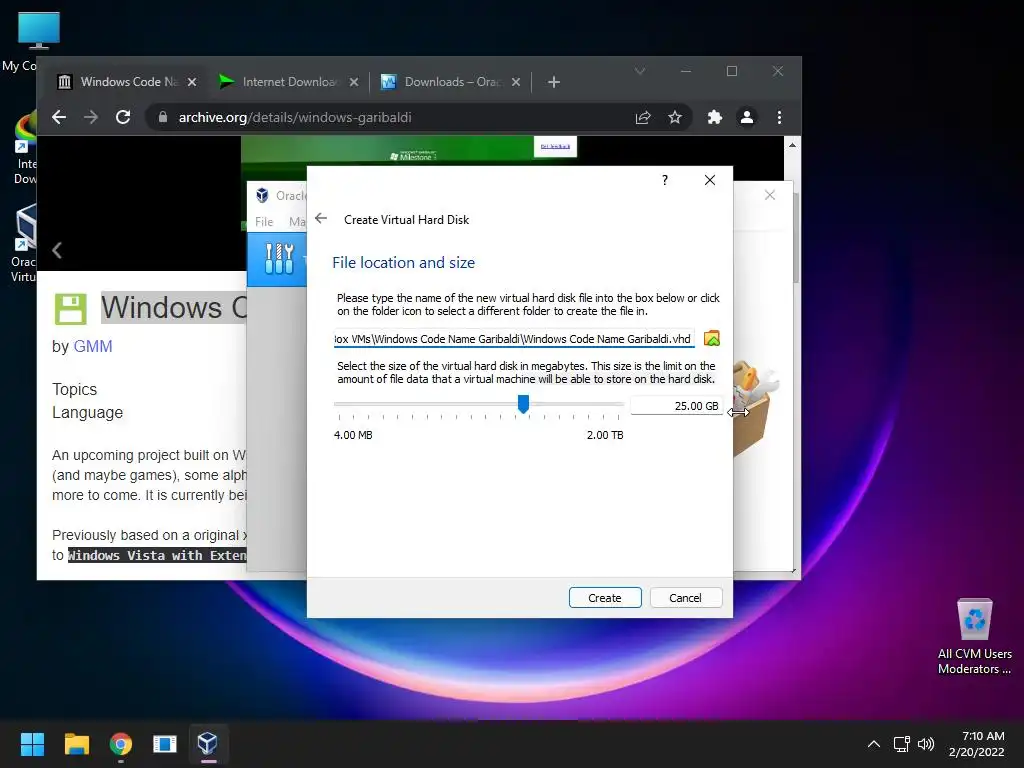
Task: Show hidden system tray icons
Action: coord(873,744)
